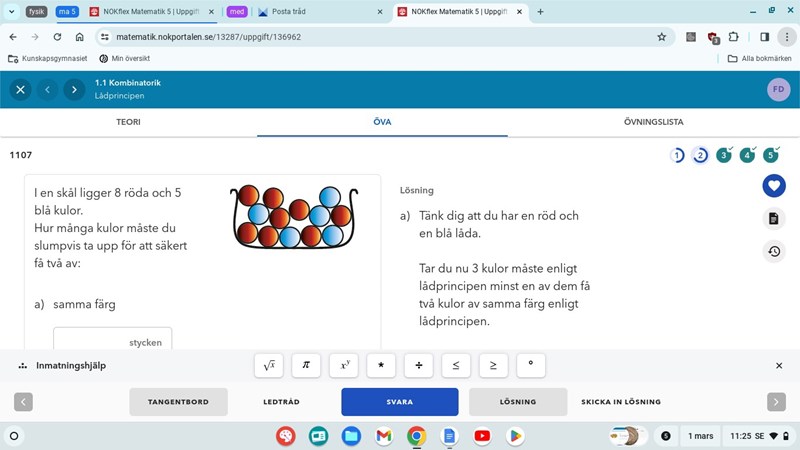Insert the x to the power y exponent
Screen dimensions: 800x450
tap(343, 366)
